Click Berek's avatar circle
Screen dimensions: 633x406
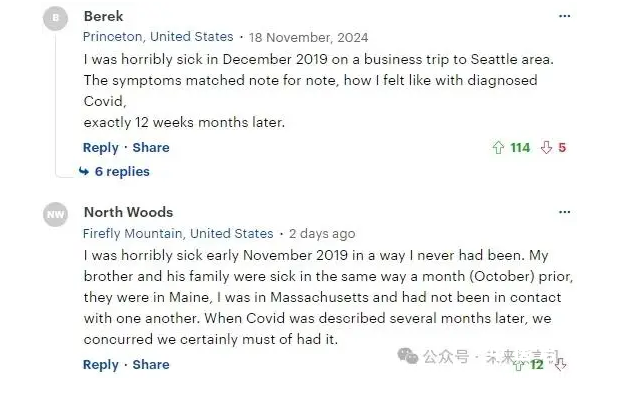[55, 18]
